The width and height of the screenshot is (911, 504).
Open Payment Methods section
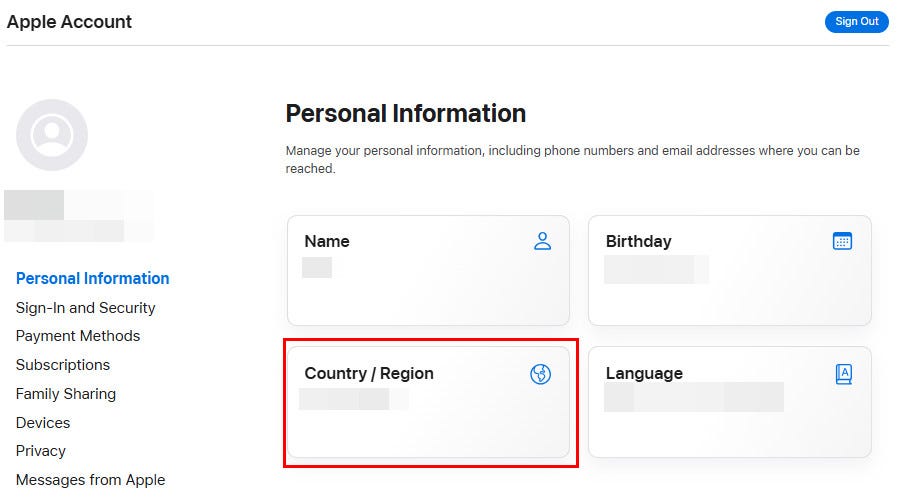pos(78,336)
